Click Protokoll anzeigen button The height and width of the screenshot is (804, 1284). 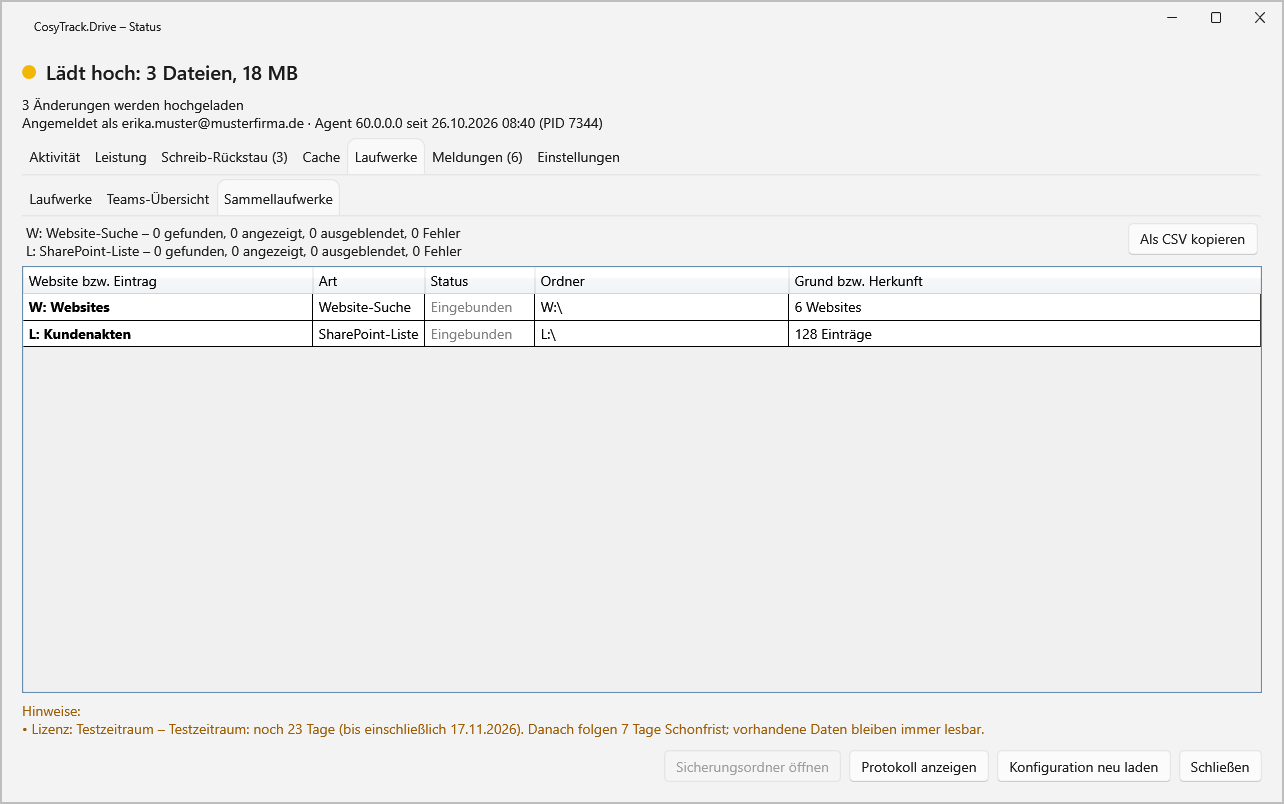tap(919, 767)
